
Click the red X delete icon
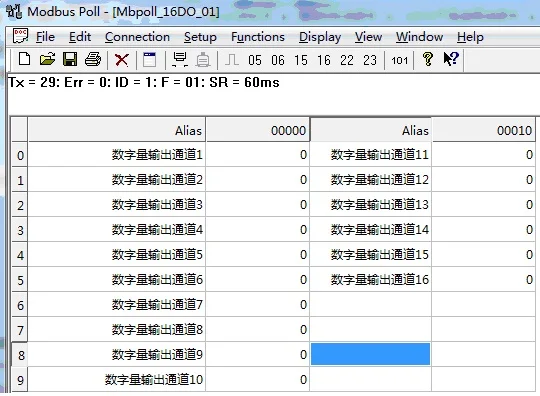coord(122,60)
